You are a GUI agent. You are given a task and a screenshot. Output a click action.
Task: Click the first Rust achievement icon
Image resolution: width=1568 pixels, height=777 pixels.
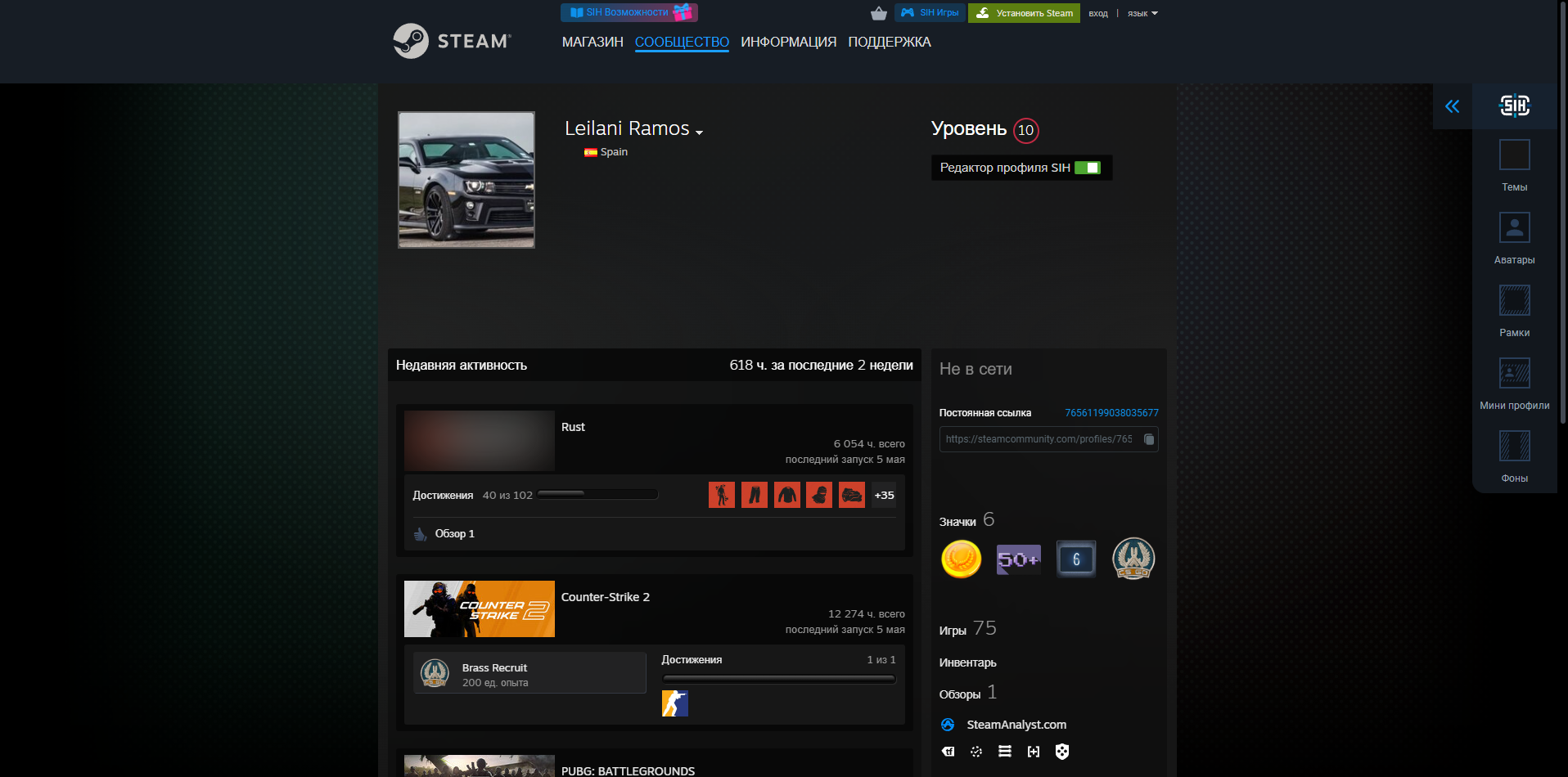[722, 495]
